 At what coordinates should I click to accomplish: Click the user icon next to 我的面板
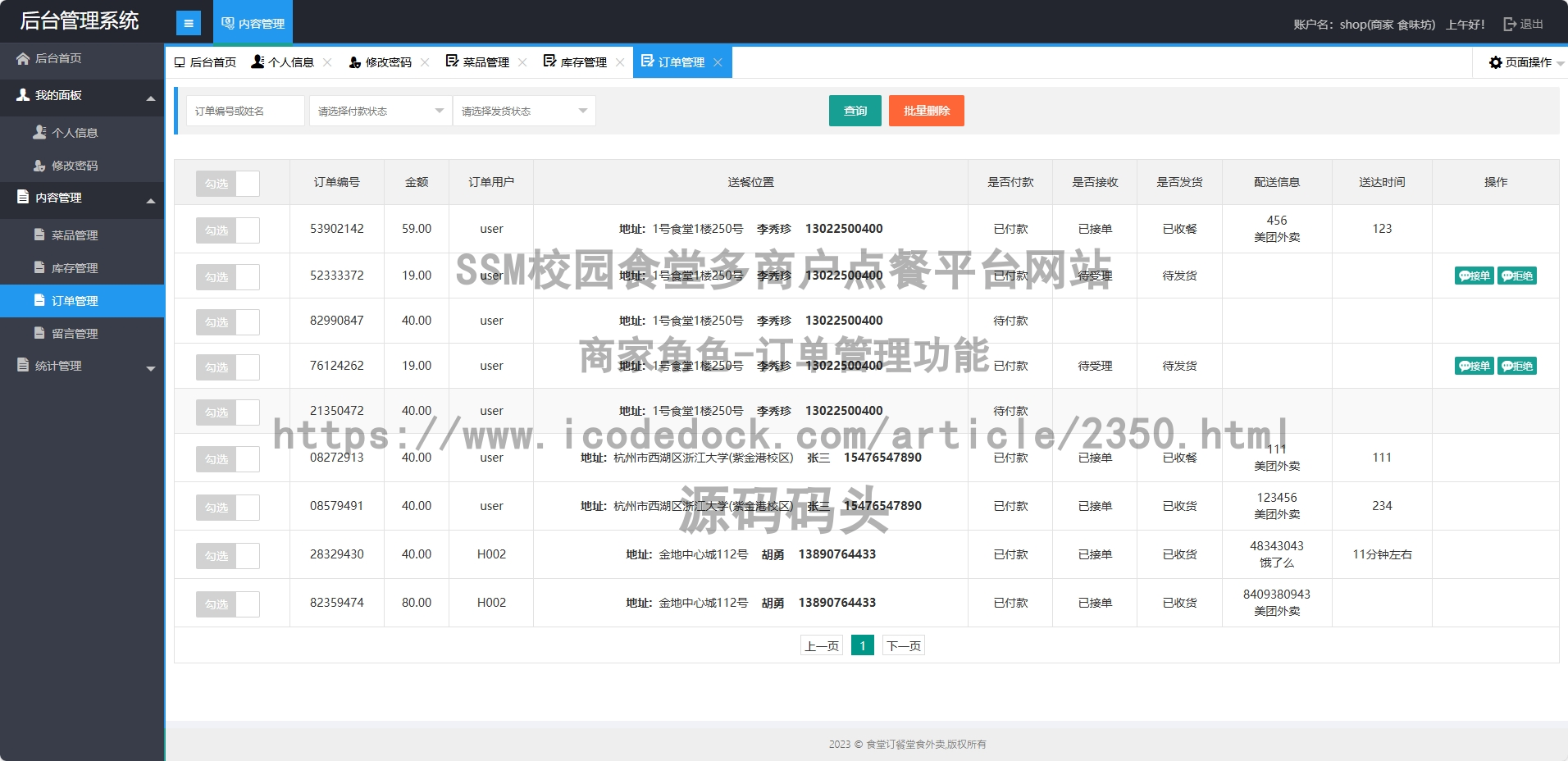pos(23,95)
